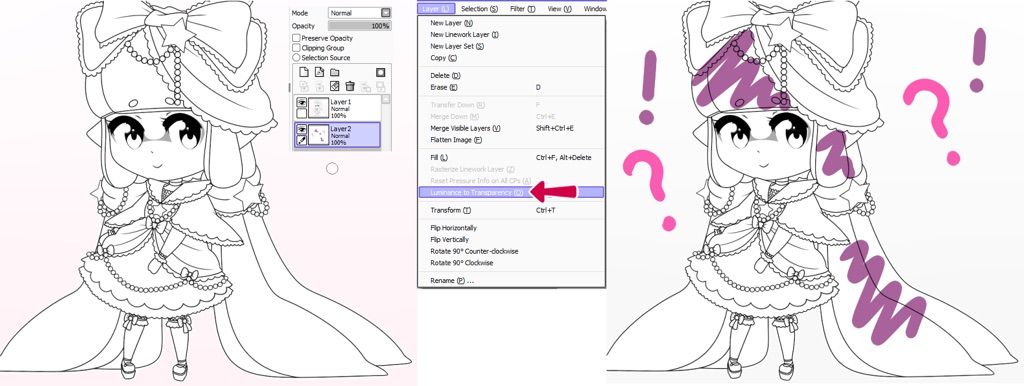Click the pen icon on Layer 2
1024x386 pixels.
tap(301, 140)
